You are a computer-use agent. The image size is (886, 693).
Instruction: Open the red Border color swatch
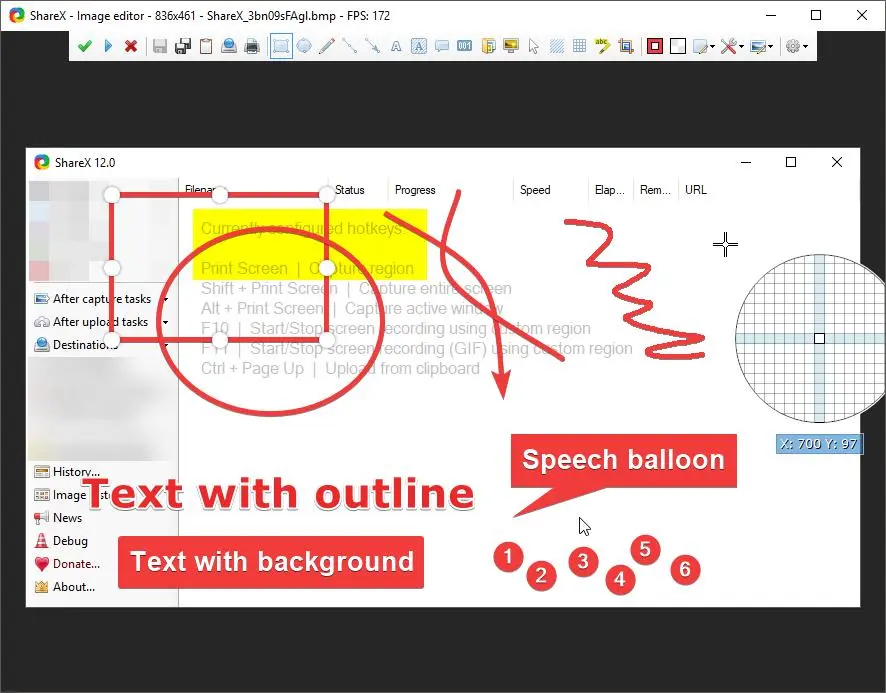(654, 46)
